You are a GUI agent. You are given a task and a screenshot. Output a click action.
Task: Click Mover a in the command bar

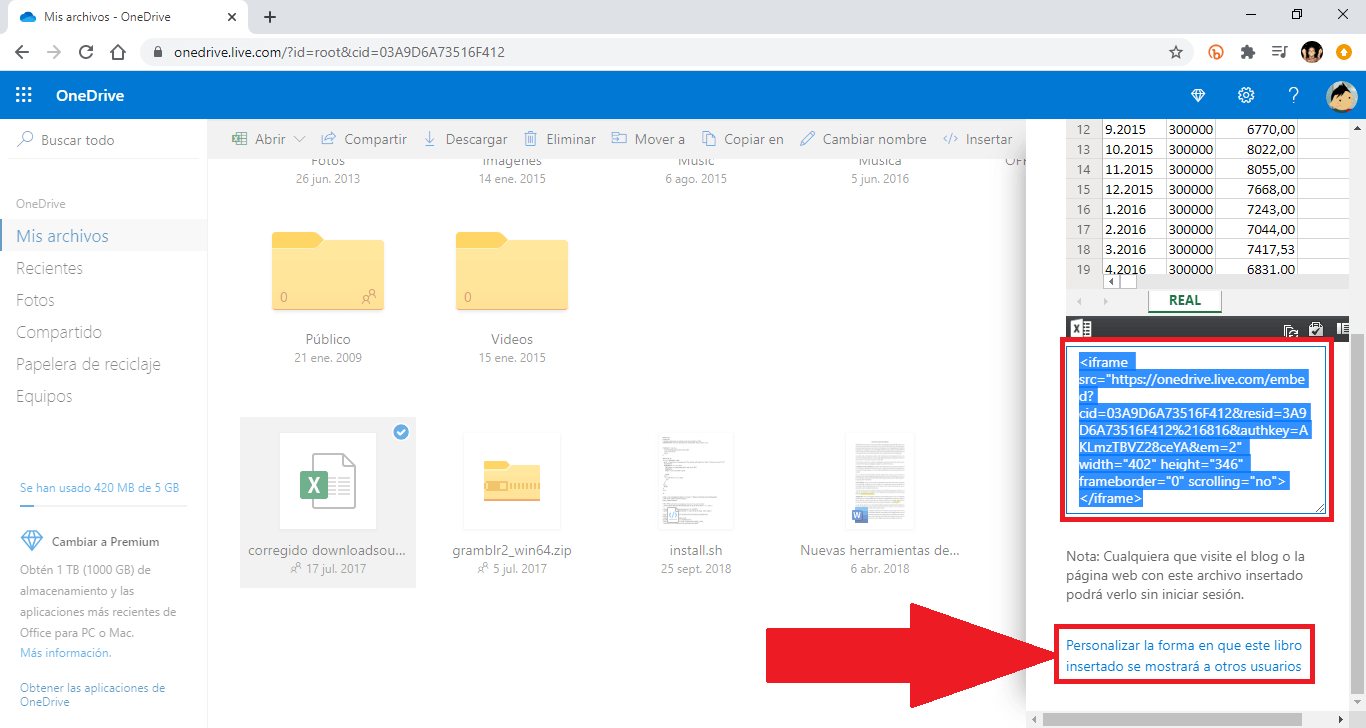648,139
